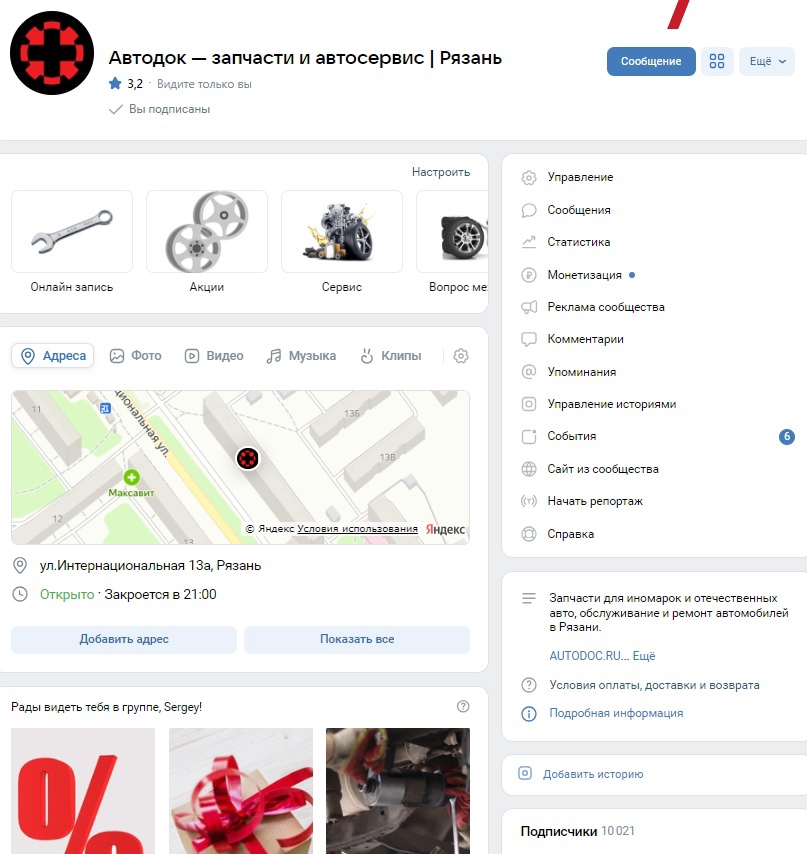Click the Сообщения speech bubble icon
The height and width of the screenshot is (854, 807).
[529, 210]
